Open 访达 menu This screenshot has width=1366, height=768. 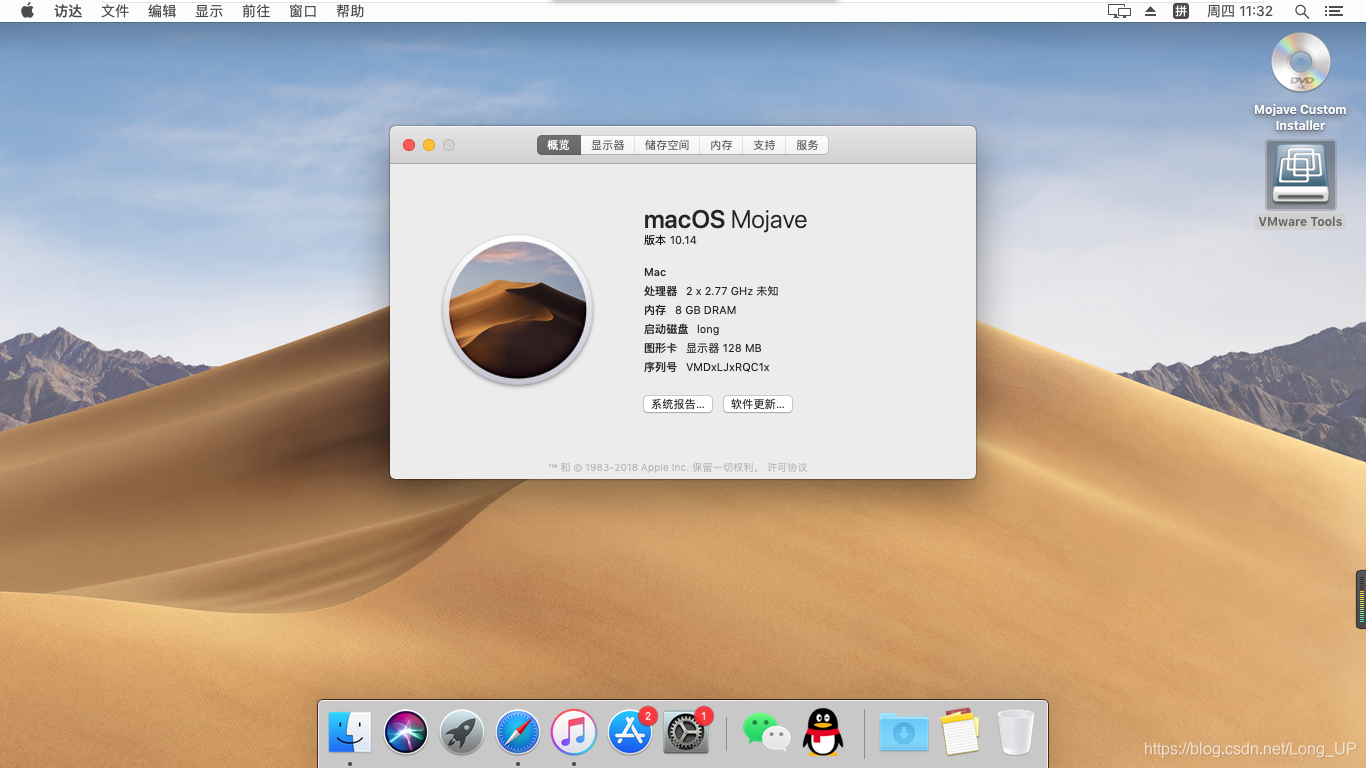pos(68,11)
